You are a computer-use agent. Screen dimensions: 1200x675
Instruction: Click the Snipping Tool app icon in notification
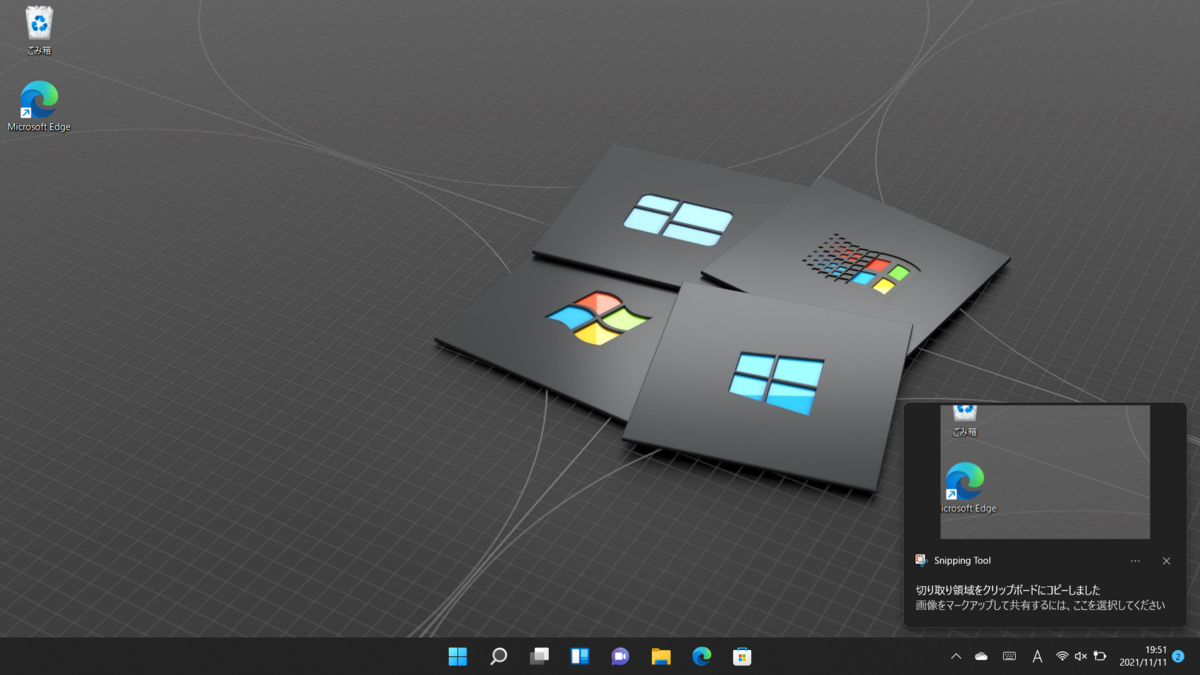[921, 560]
